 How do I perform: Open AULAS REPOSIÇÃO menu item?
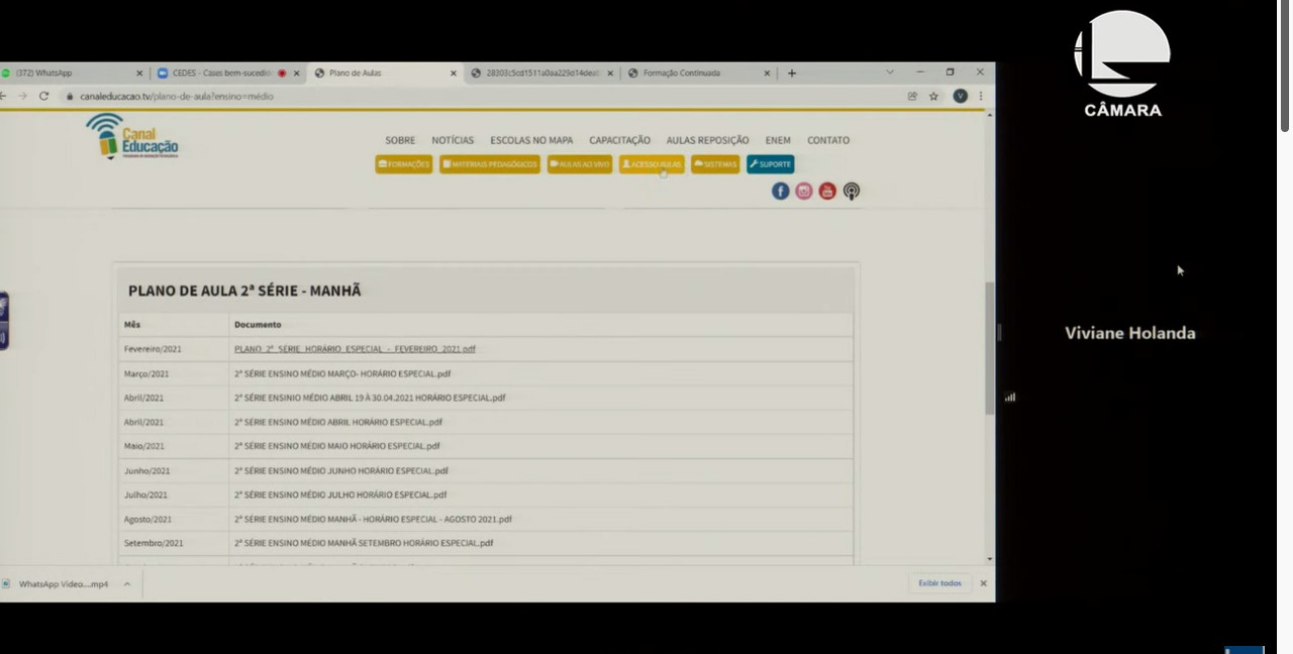coord(708,140)
